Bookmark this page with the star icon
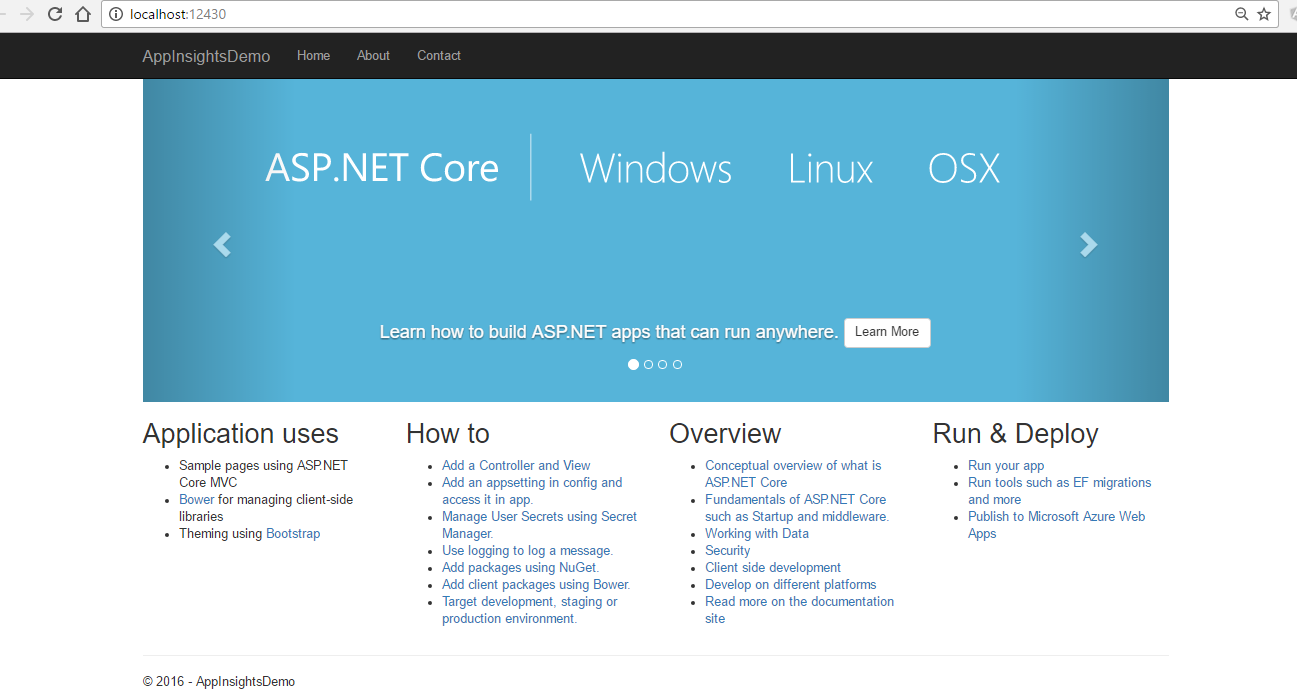1297x692 pixels. coord(1264,14)
